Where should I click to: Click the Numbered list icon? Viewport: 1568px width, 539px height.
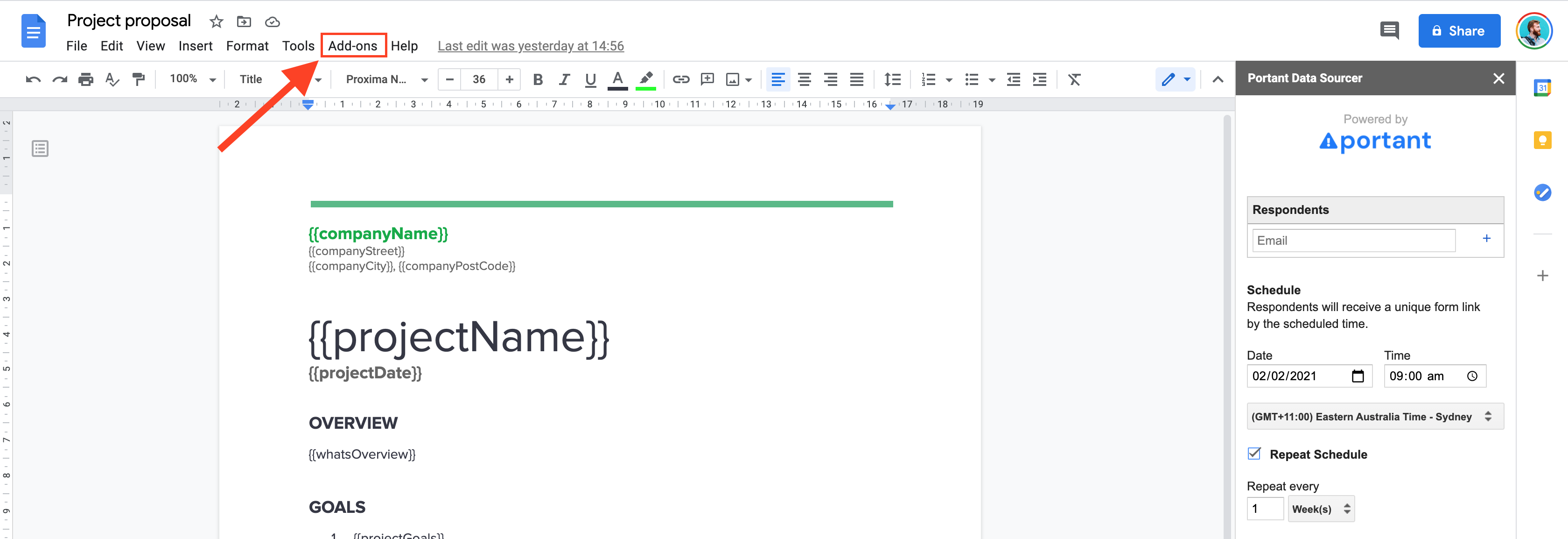tap(928, 79)
